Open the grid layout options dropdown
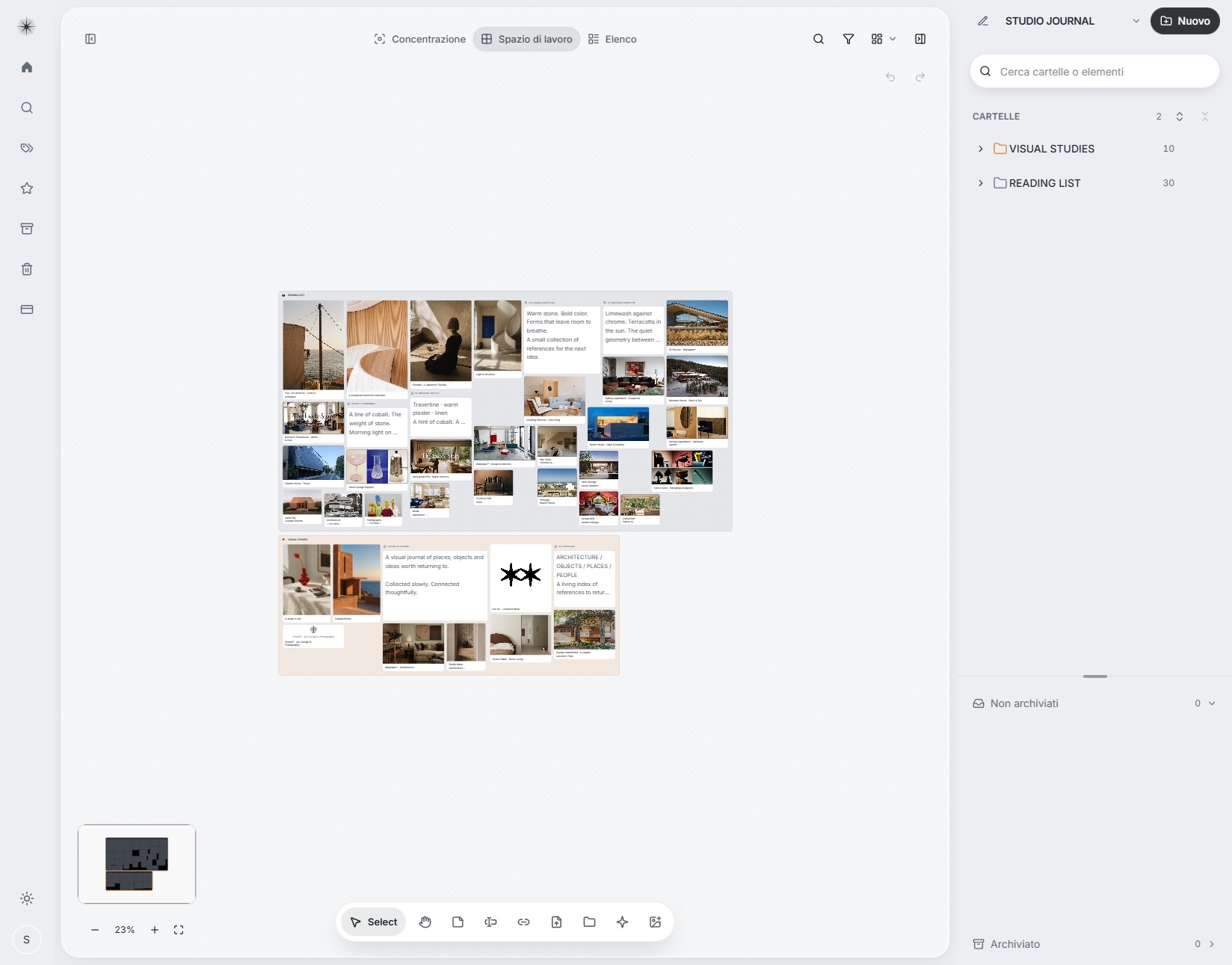This screenshot has width=1232, height=965. (x=884, y=39)
